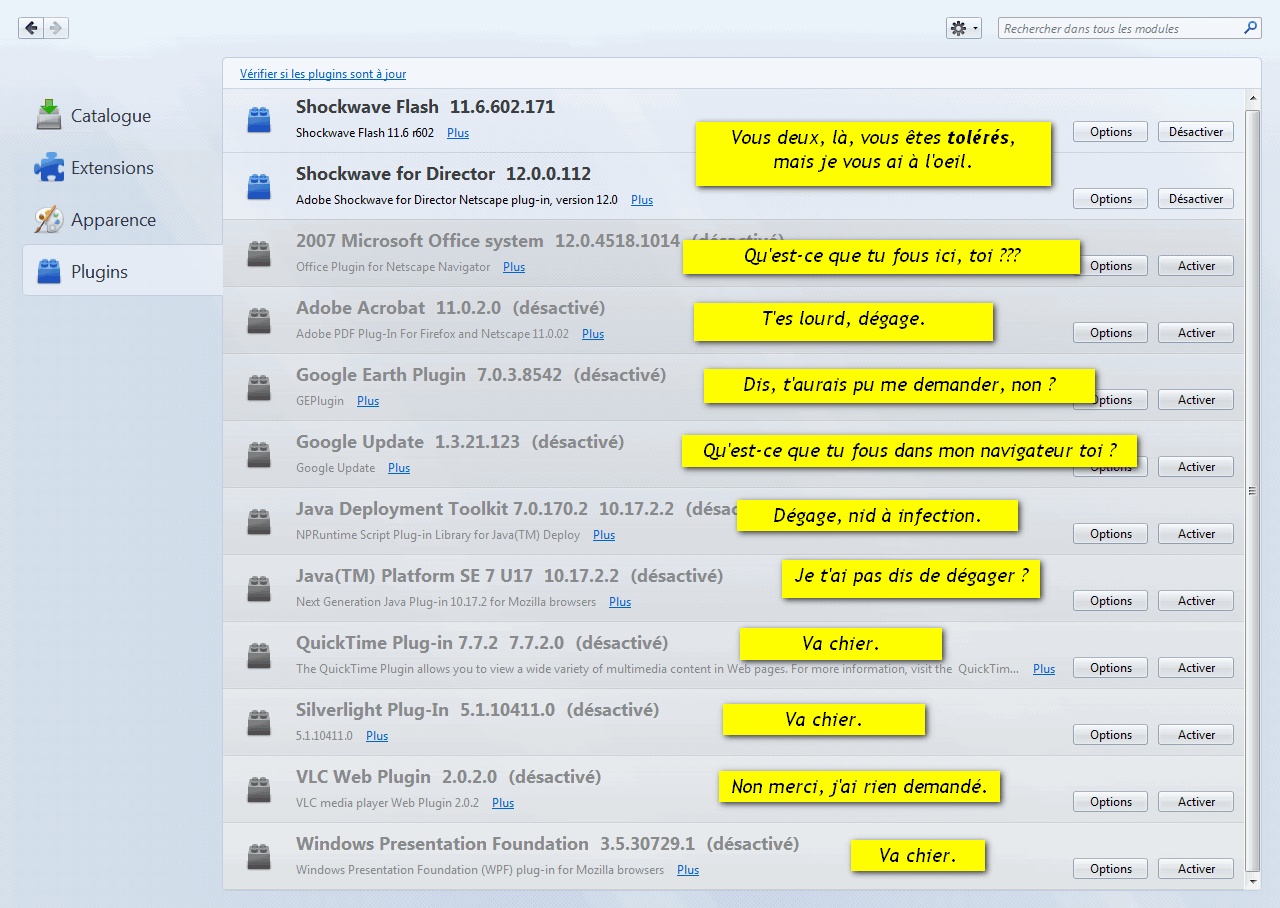The width and height of the screenshot is (1280, 908).
Task: Activate the VLC Web Plugin
Action: [x=1196, y=802]
